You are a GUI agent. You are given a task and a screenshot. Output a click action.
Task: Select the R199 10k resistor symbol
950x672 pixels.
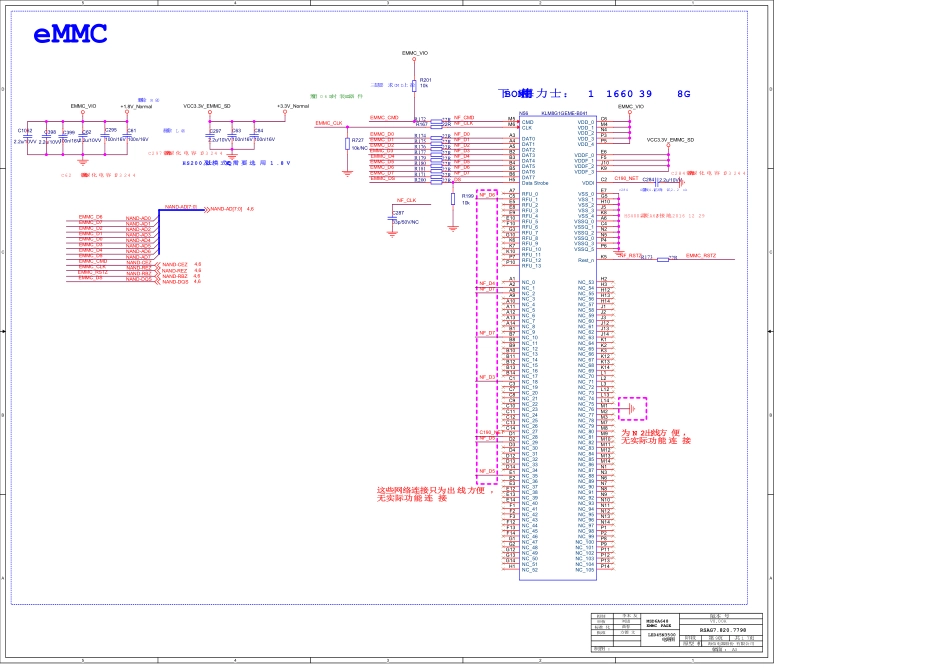[x=453, y=199]
